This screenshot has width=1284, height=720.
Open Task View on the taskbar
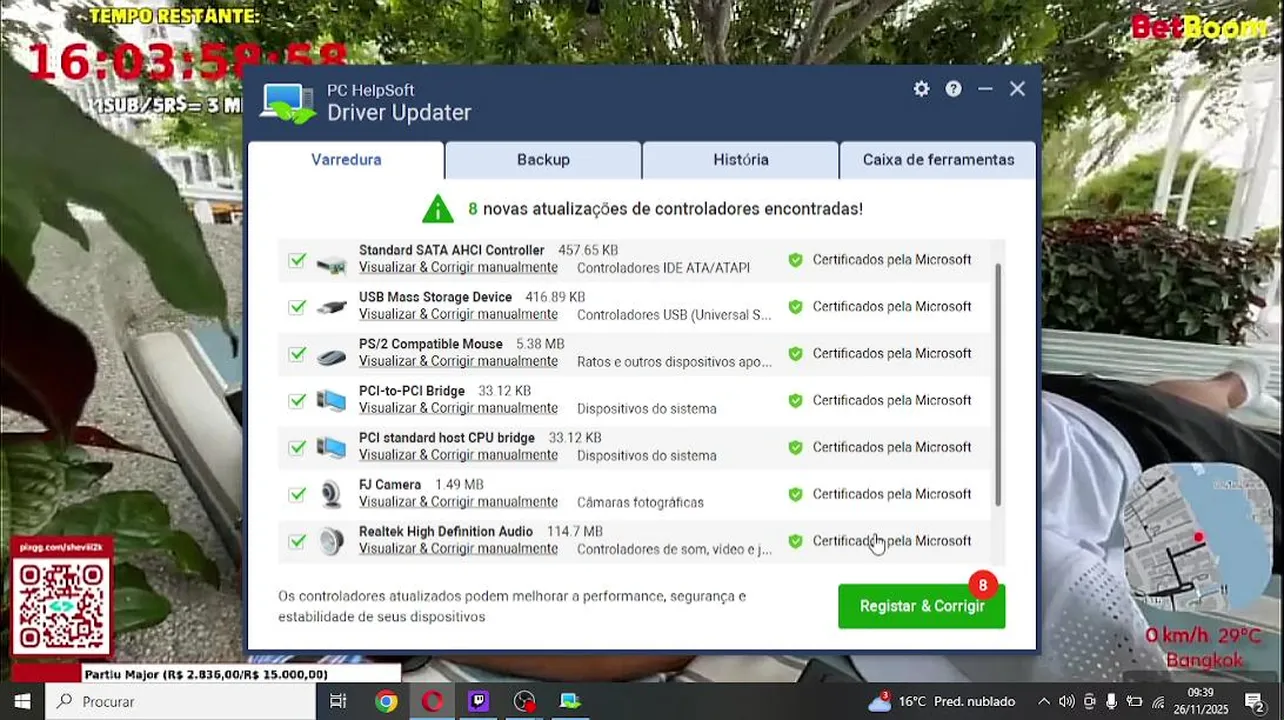[338, 701]
